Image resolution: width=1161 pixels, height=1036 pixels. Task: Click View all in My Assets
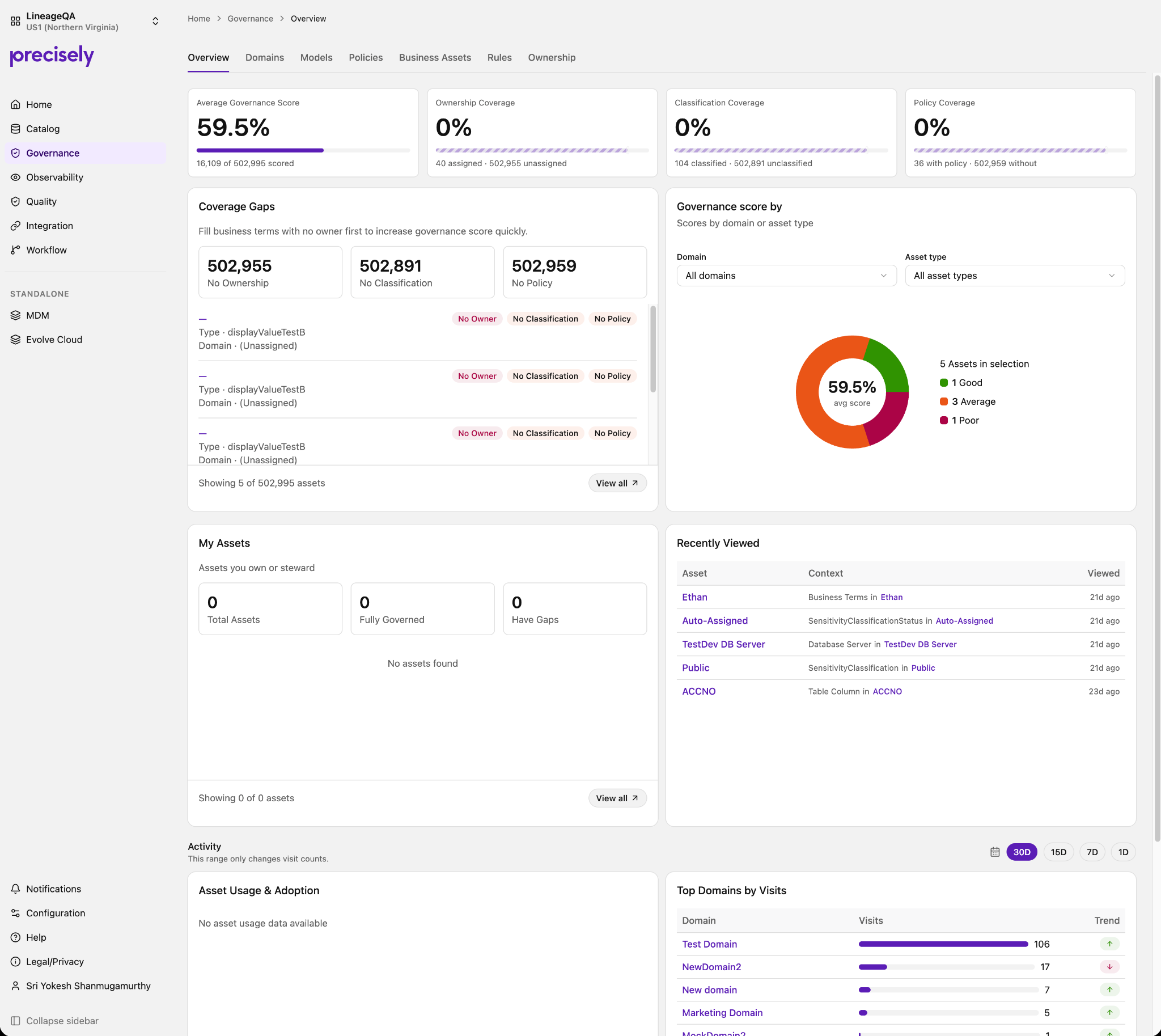pos(617,798)
